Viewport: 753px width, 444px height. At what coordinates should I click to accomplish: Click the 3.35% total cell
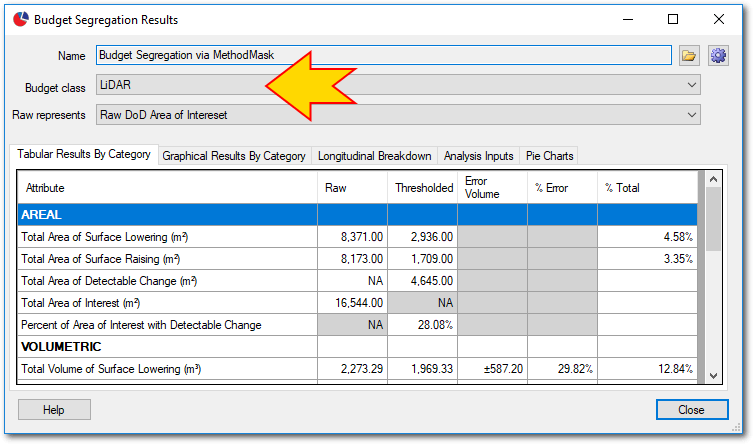647,259
